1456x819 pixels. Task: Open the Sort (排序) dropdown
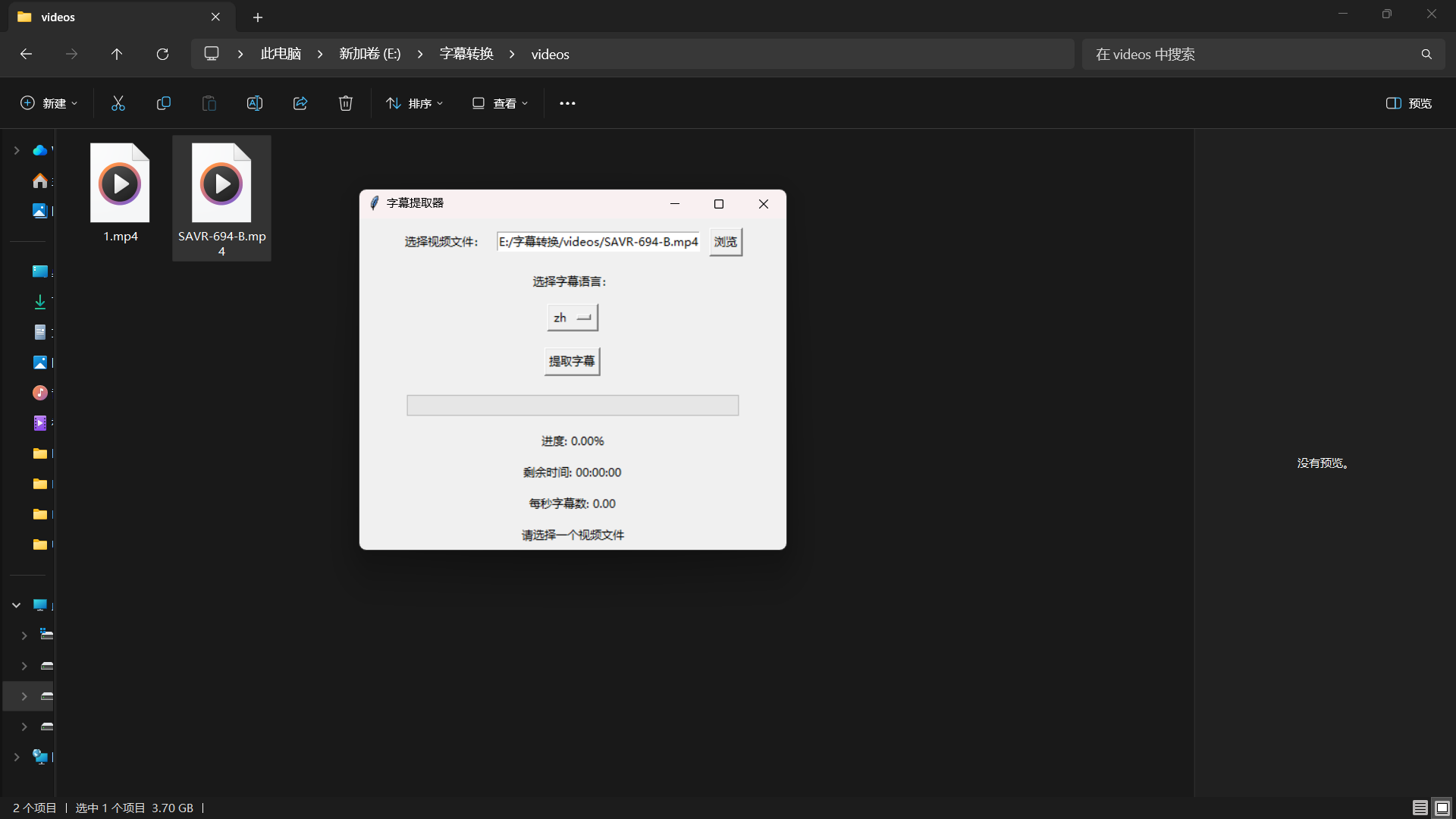pyautogui.click(x=415, y=103)
